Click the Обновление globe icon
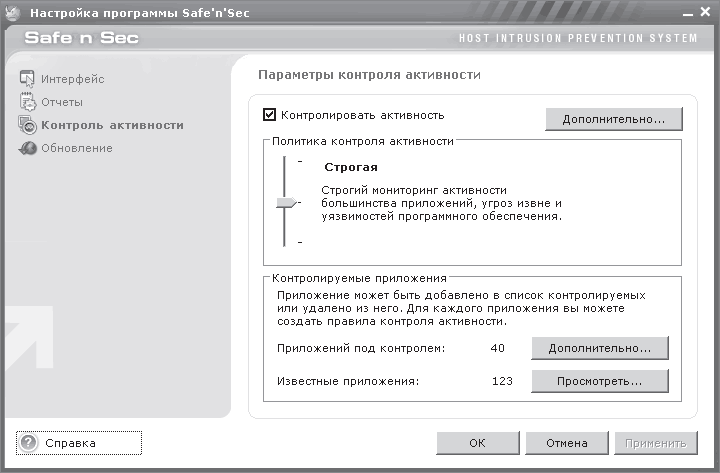The height and width of the screenshot is (473, 720). click(x=28, y=149)
